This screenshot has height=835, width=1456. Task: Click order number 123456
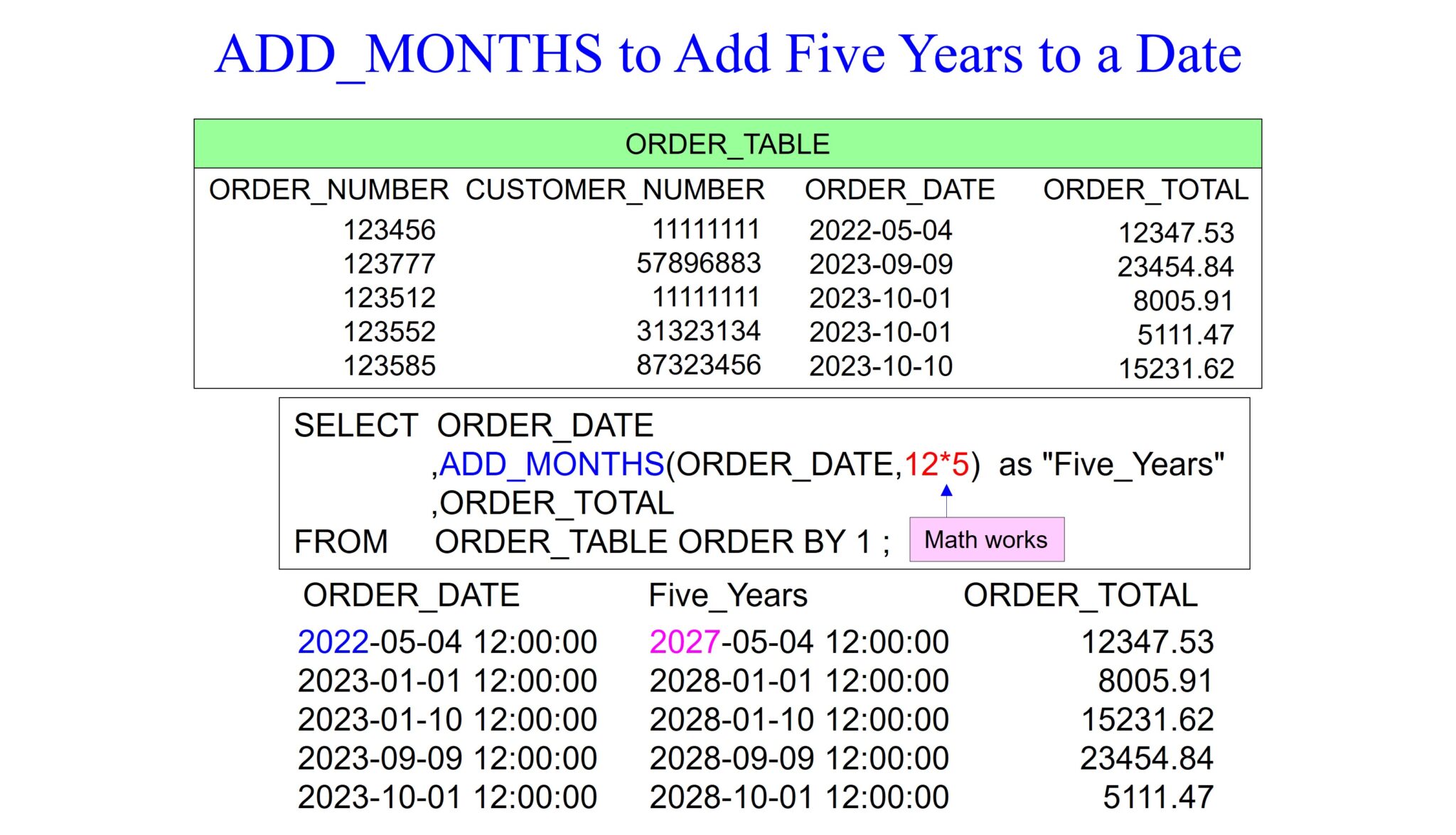tap(389, 230)
